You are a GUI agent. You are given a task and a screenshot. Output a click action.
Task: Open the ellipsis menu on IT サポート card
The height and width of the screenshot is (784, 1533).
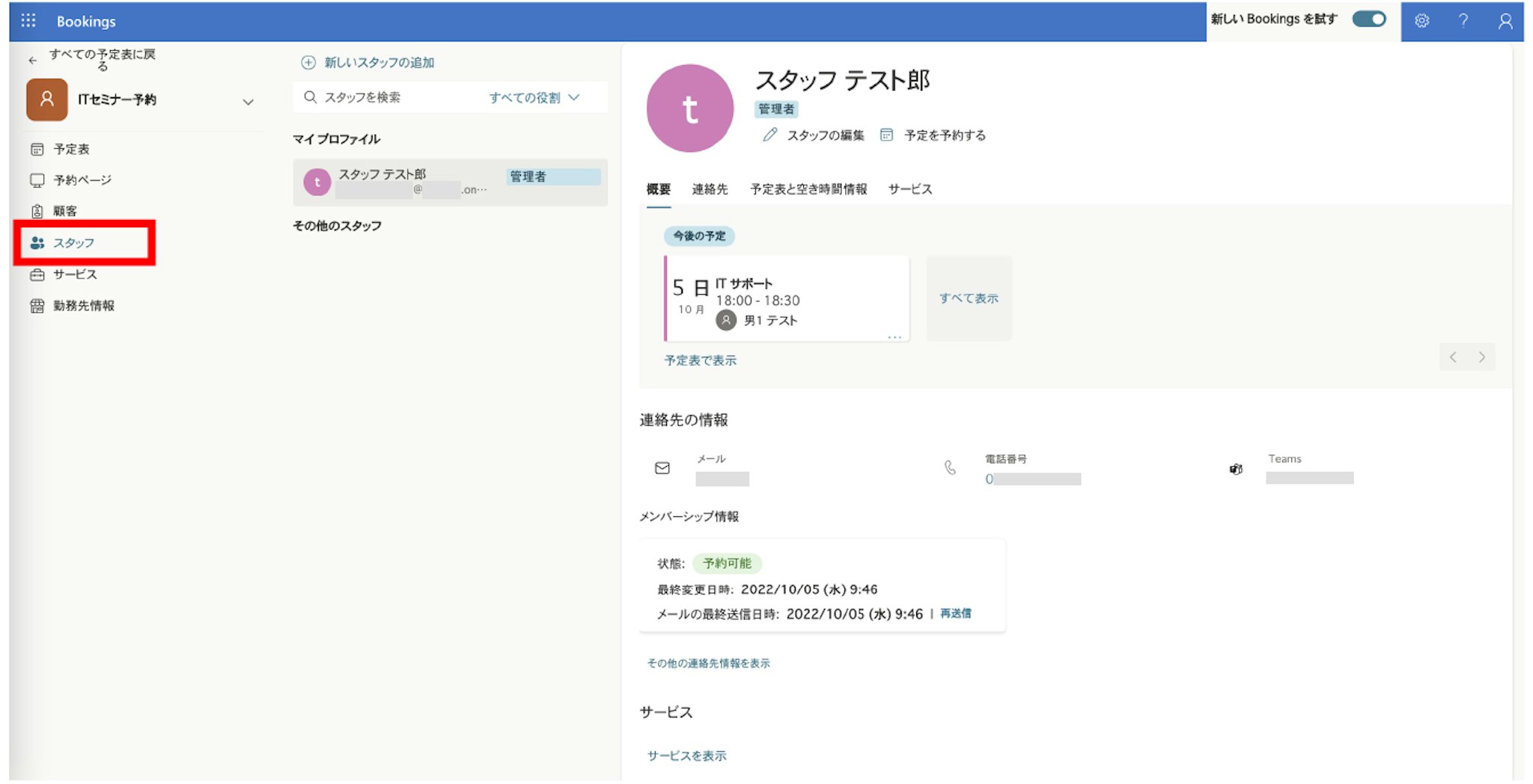coord(894,337)
